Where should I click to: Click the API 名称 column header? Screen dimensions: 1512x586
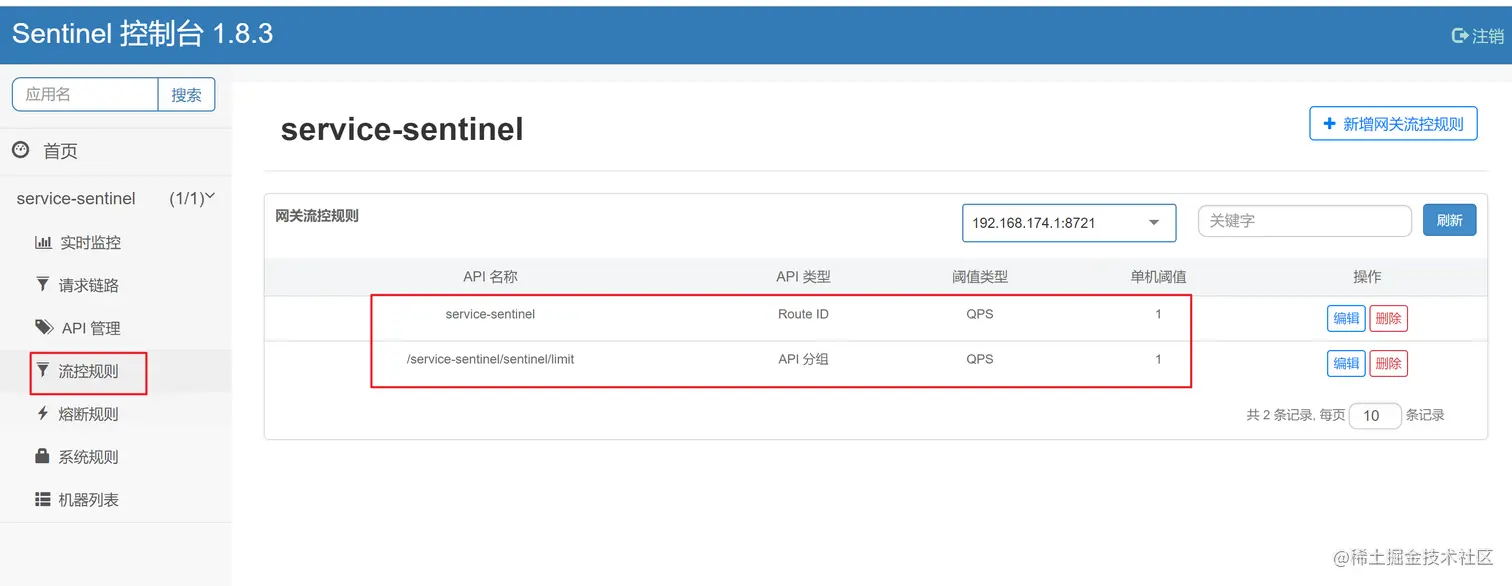click(490, 277)
